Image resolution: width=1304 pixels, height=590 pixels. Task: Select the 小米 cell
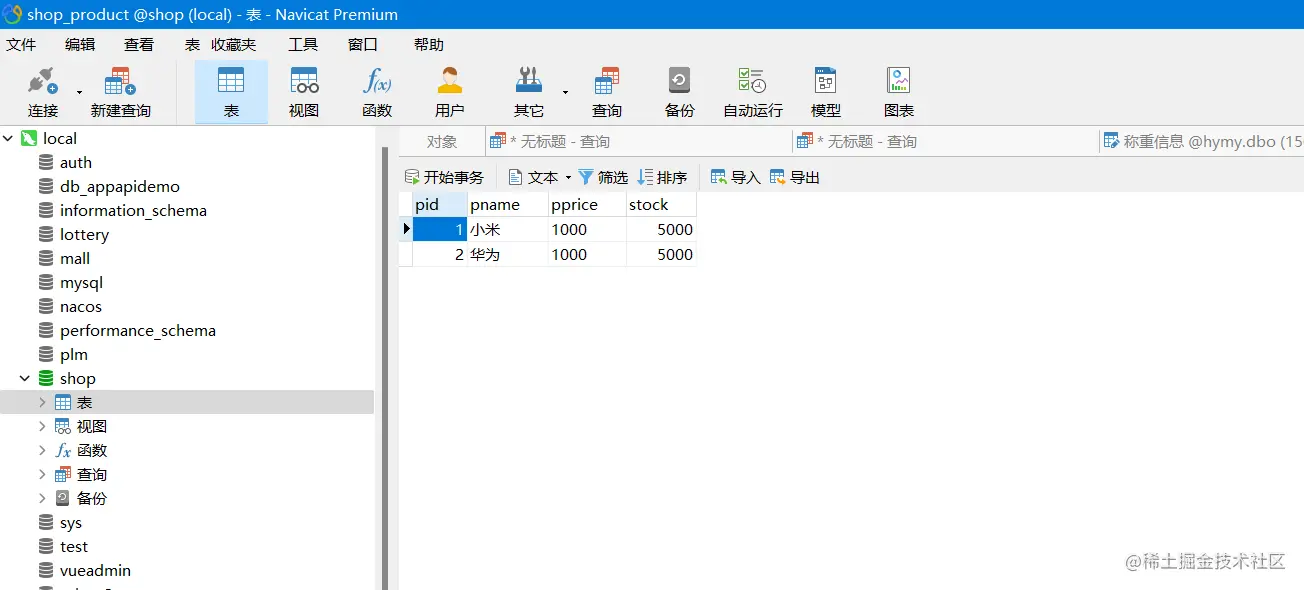(x=508, y=229)
